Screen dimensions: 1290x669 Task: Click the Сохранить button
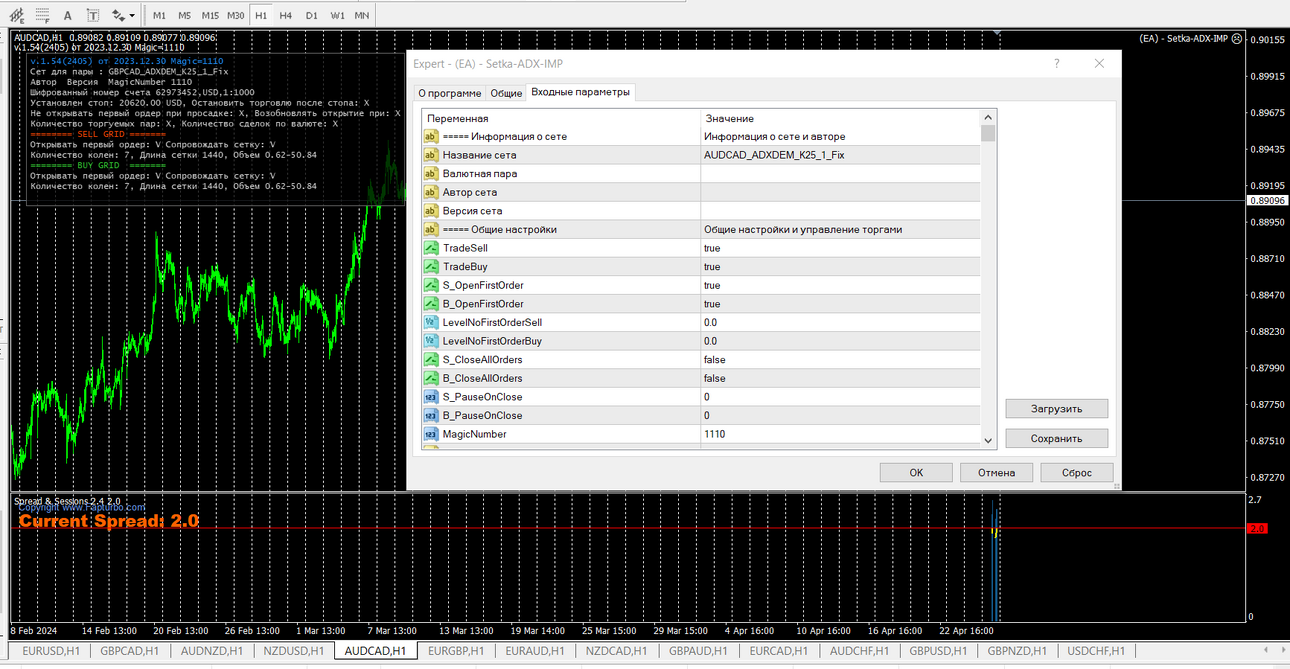click(x=1057, y=438)
